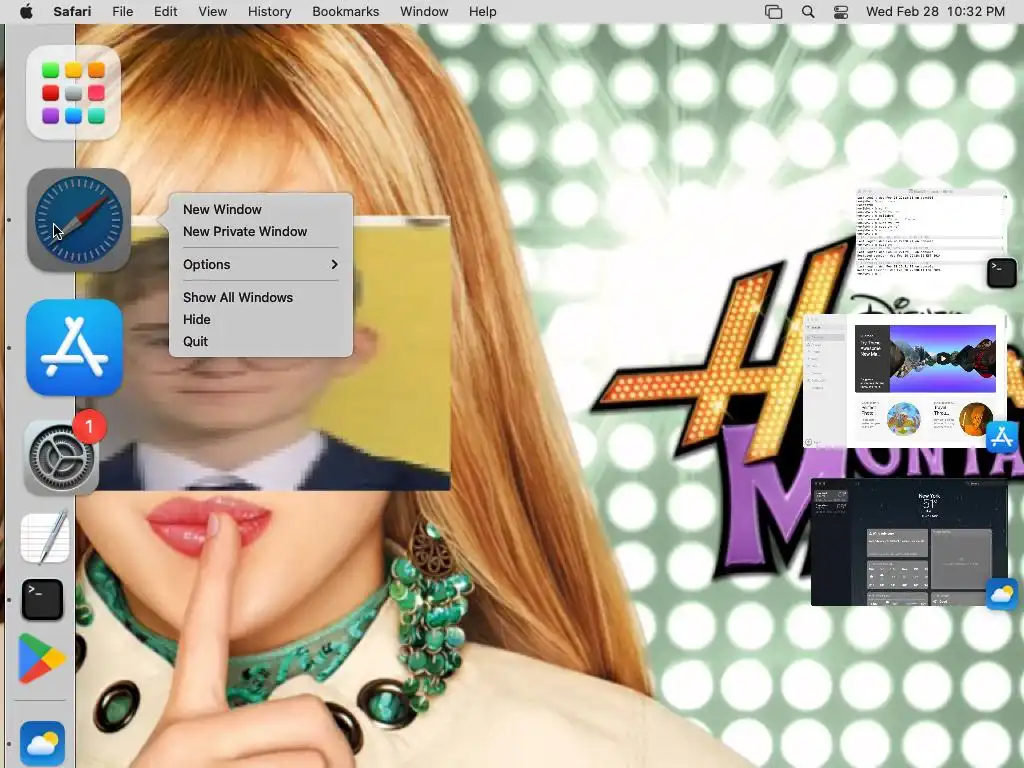Open the Bookmarks menu
1024x768 pixels.
point(345,12)
